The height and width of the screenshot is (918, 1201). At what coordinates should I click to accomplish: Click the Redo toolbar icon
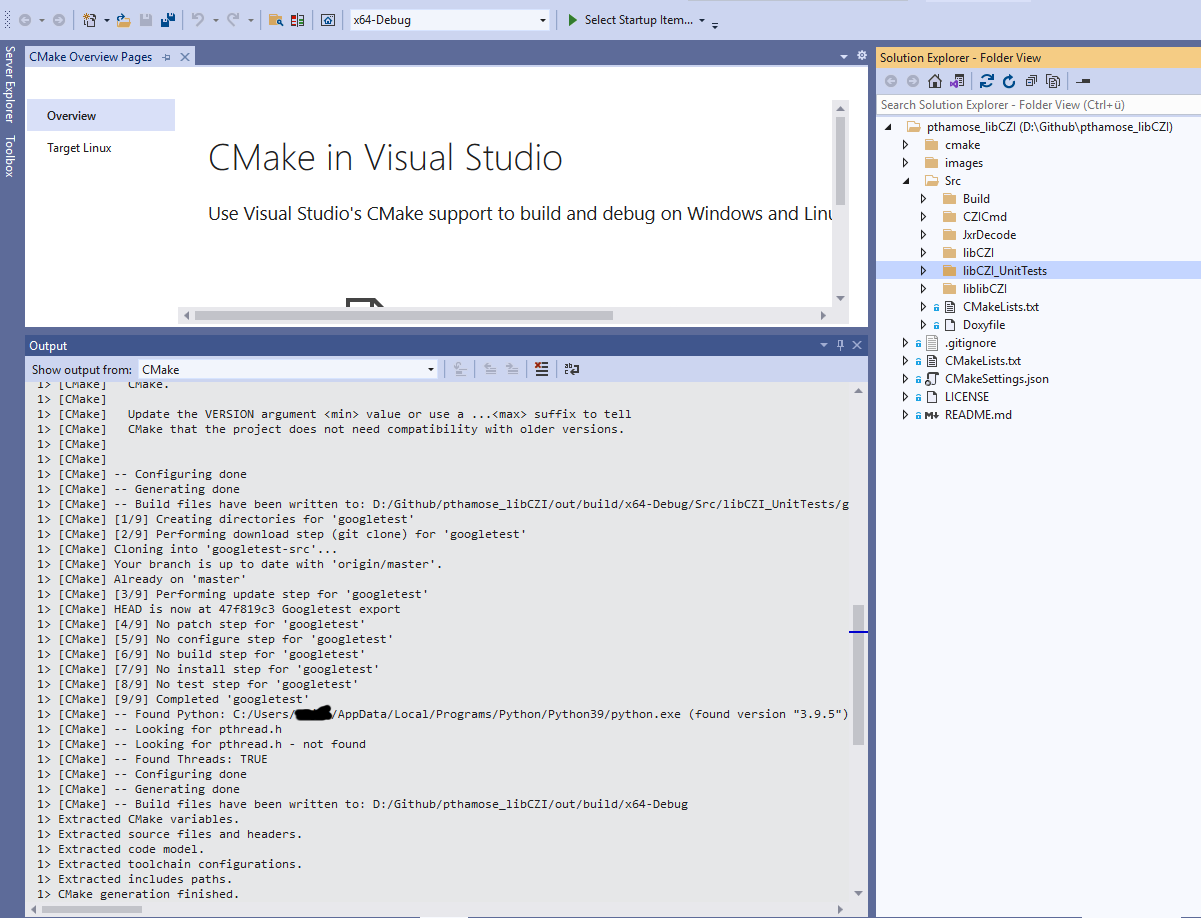(233, 20)
